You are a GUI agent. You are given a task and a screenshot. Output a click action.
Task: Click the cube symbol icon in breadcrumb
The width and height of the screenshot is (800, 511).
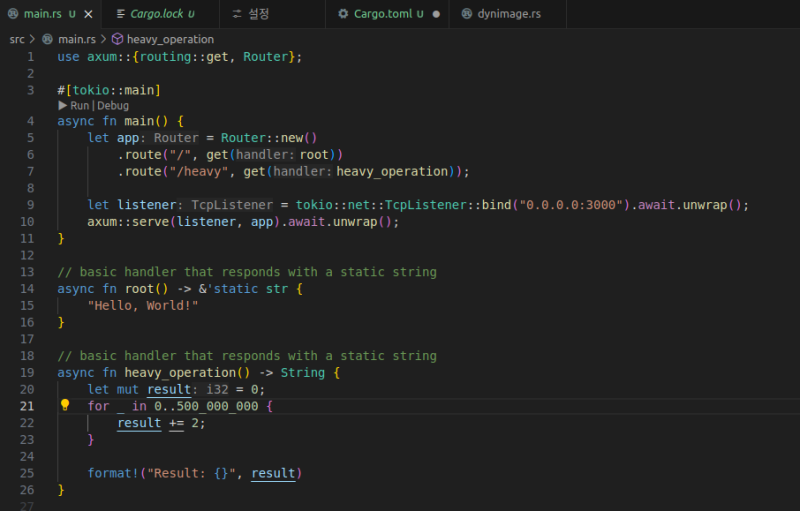116,39
